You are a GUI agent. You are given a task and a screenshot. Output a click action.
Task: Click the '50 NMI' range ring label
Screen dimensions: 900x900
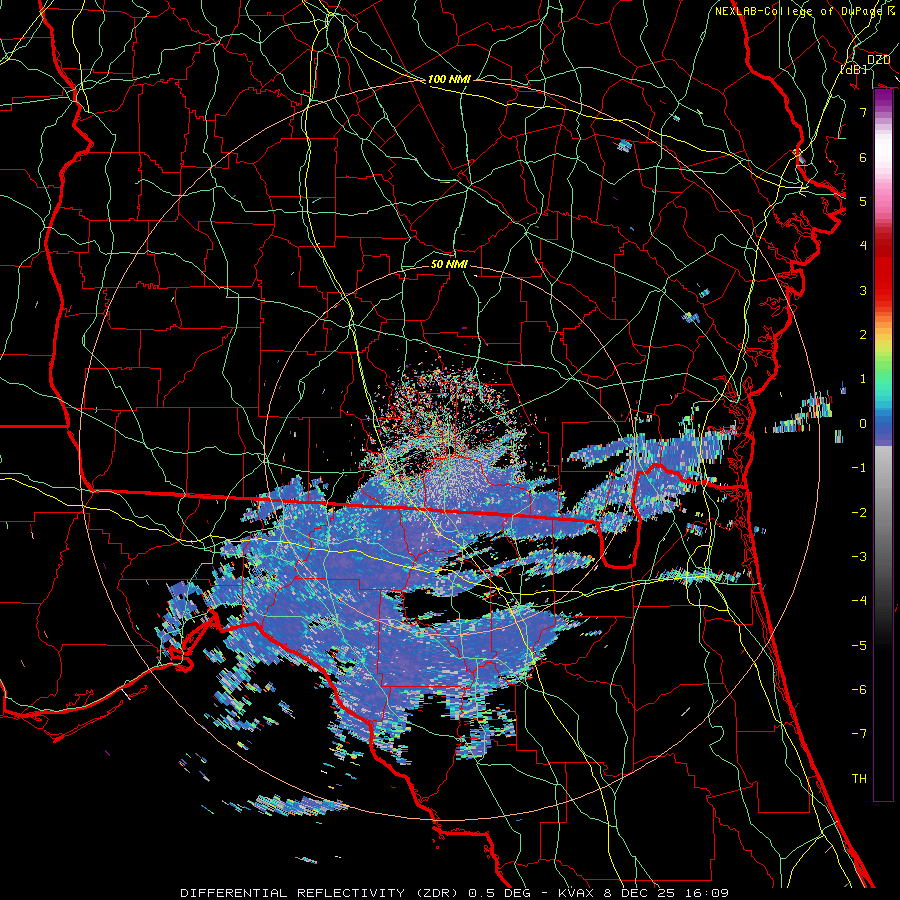[x=449, y=264]
